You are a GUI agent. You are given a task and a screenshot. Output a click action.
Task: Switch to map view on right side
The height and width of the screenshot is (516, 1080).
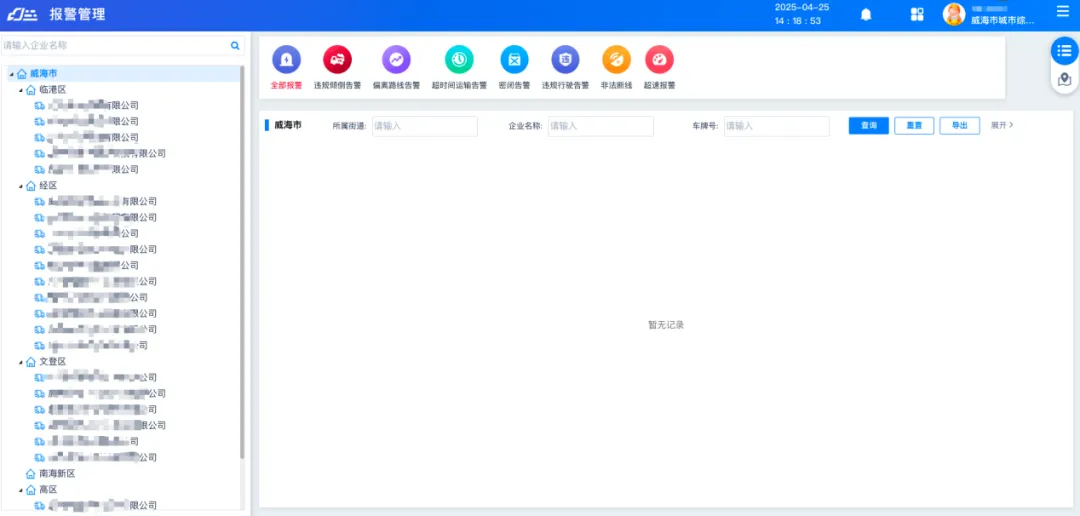coord(1064,80)
